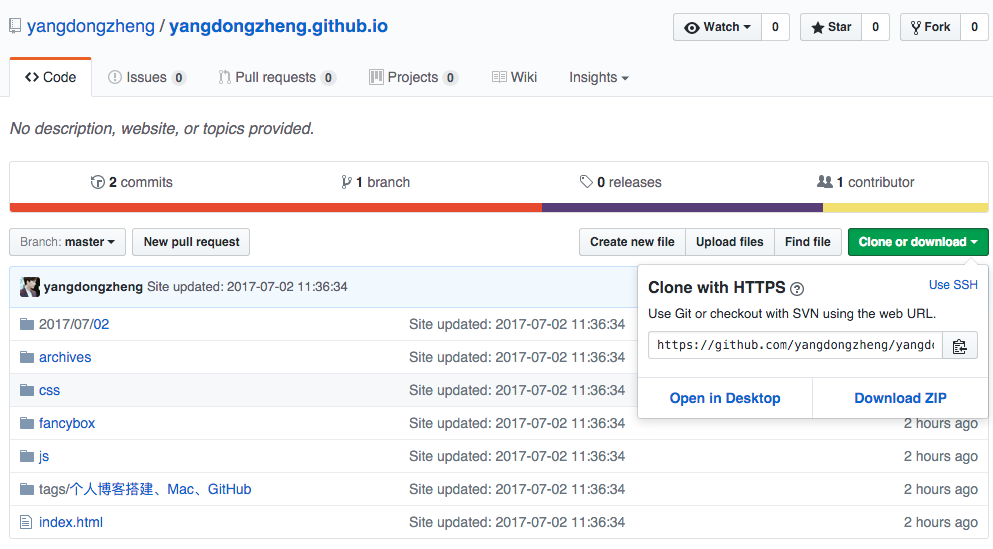The height and width of the screenshot is (549, 993).
Task: Click the folder icon for css
Action: (x=27, y=390)
